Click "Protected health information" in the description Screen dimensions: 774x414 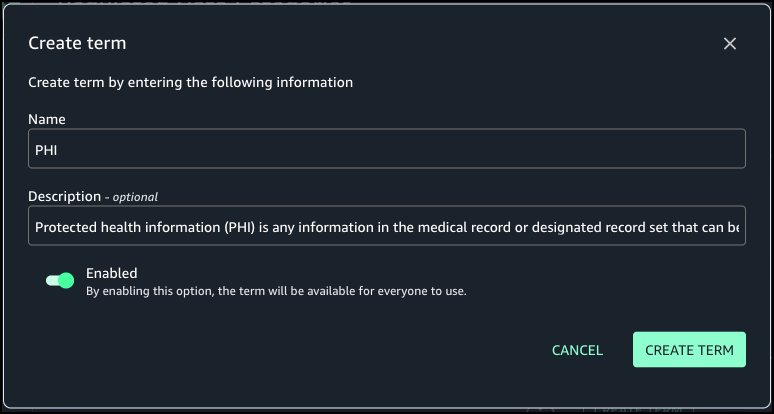(121, 227)
